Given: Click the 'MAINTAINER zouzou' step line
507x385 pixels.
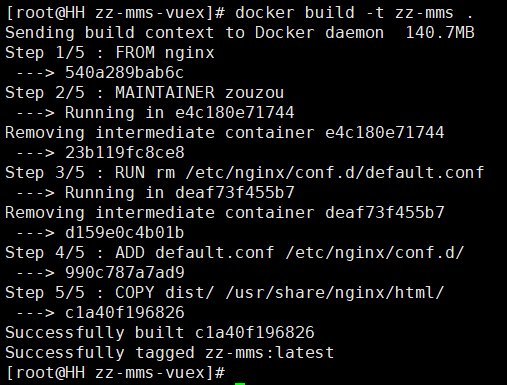Looking at the screenshot, I should point(144,93).
